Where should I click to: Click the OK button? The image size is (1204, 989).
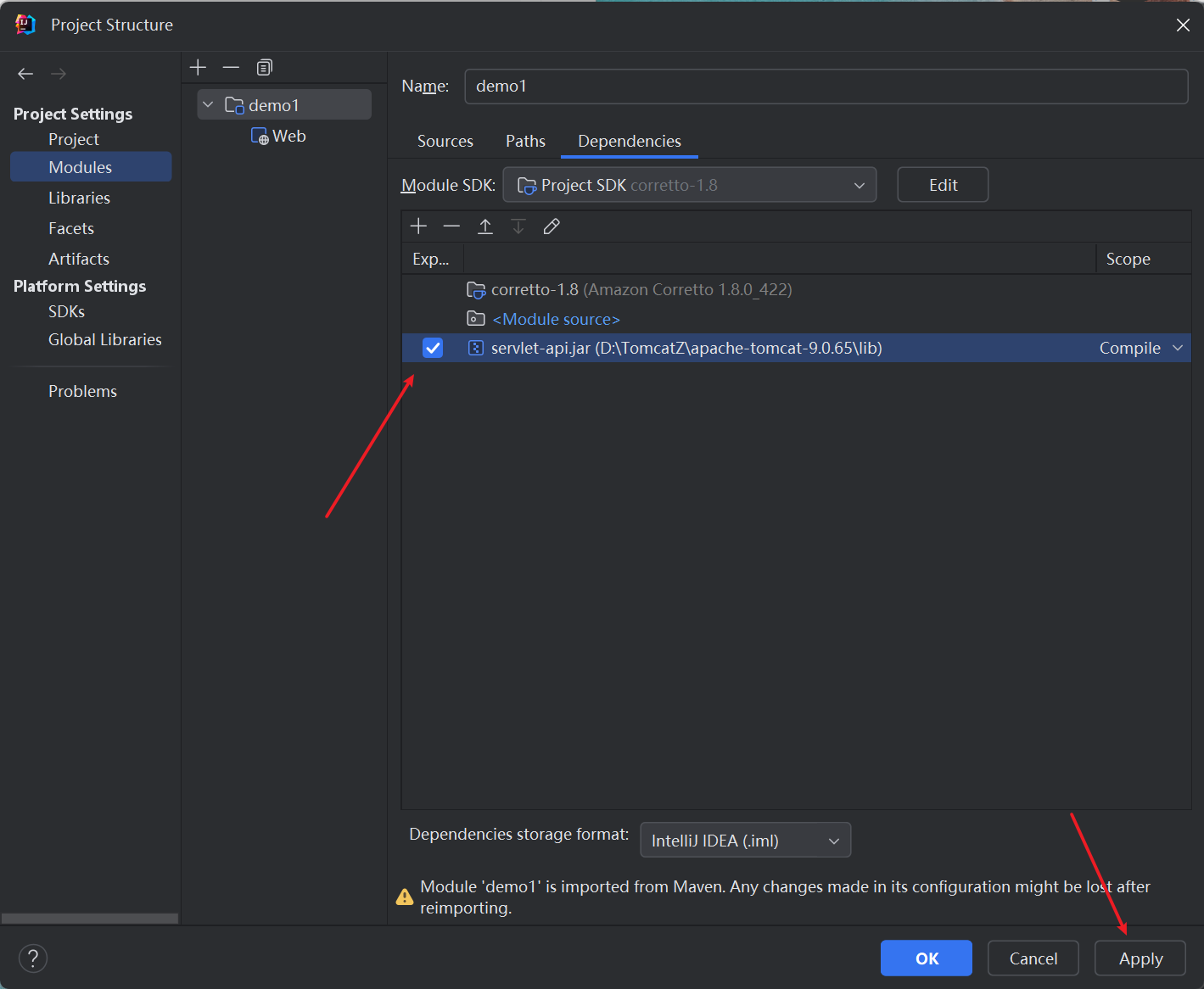coord(927,958)
